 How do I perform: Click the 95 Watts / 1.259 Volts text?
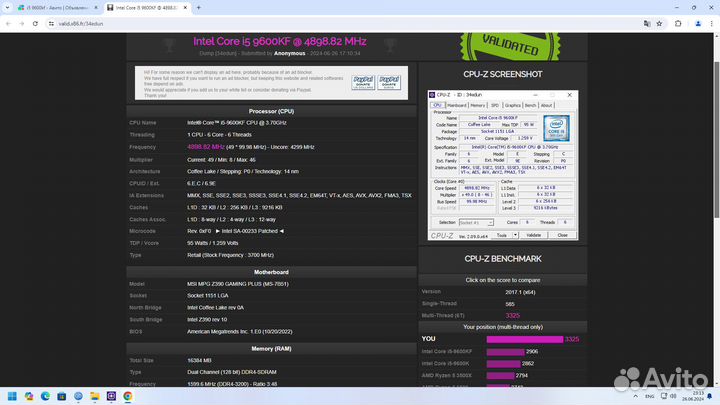(213, 243)
